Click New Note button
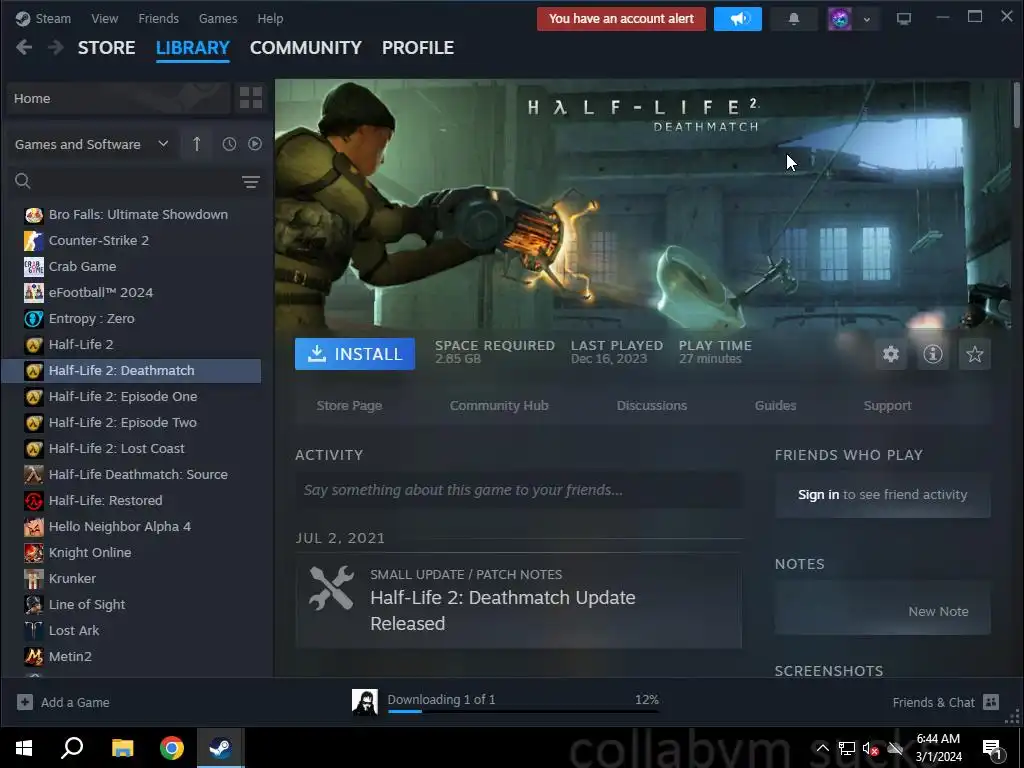1024x768 pixels. [938, 611]
